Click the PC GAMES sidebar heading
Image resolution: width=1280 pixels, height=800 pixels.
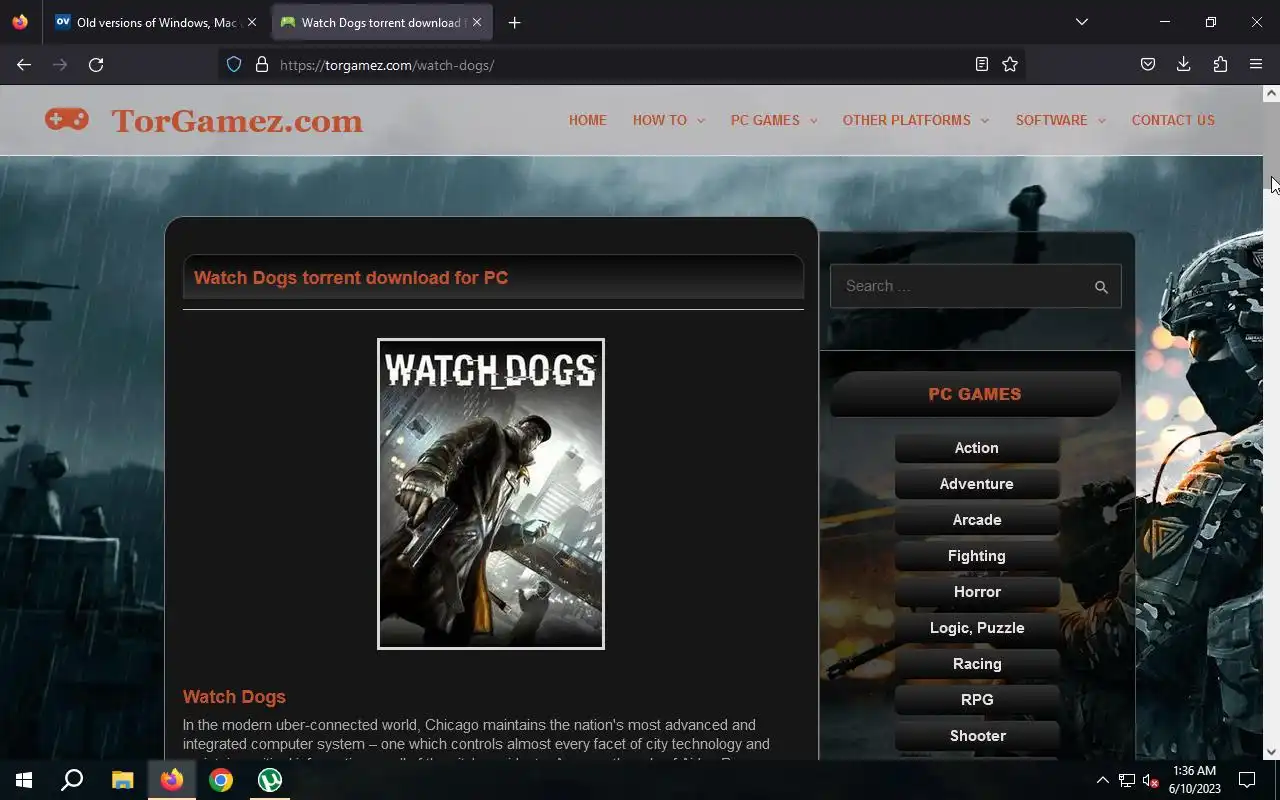pos(975,394)
